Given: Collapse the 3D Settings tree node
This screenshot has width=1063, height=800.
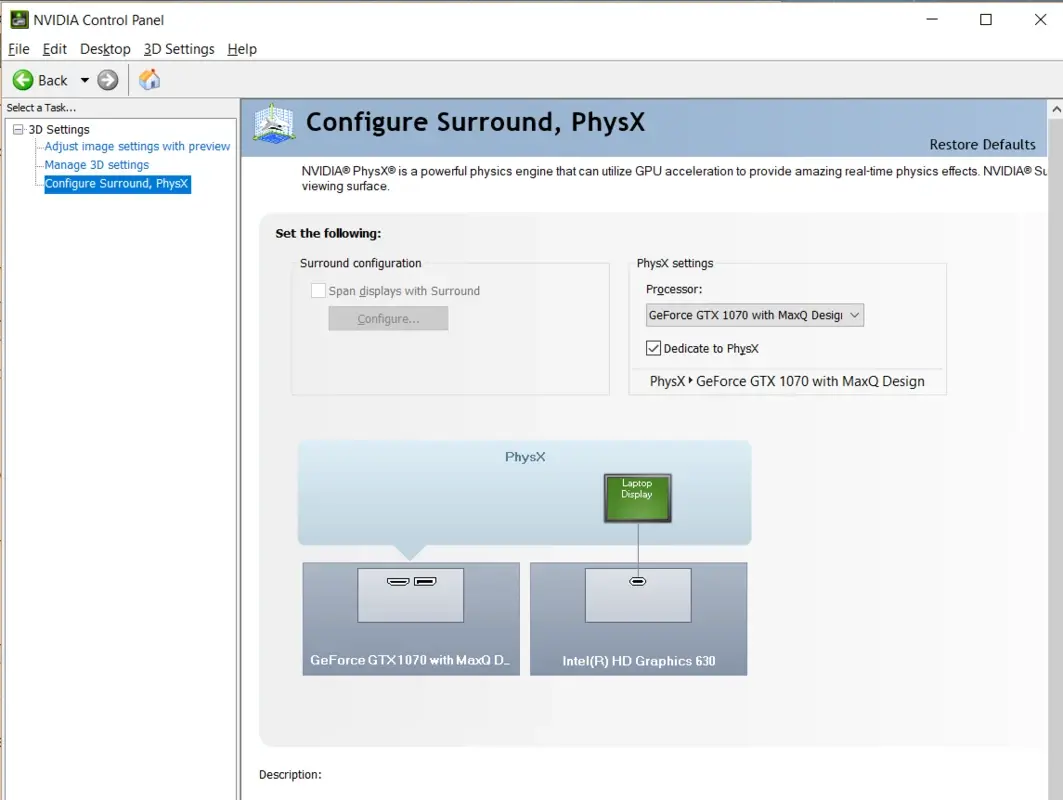Looking at the screenshot, I should [17, 129].
